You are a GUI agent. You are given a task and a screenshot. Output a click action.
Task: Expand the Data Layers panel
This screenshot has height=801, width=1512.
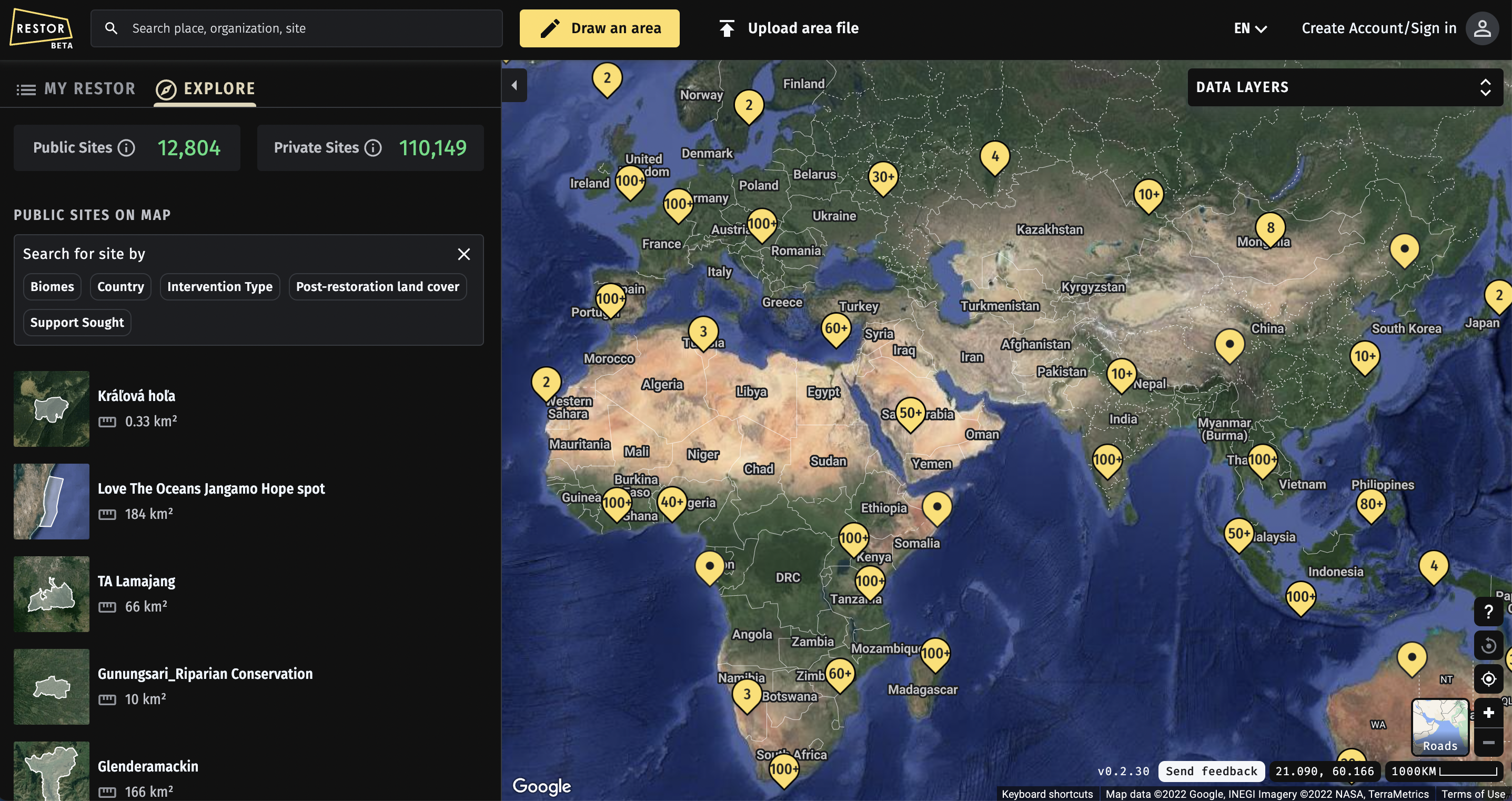(x=1345, y=87)
